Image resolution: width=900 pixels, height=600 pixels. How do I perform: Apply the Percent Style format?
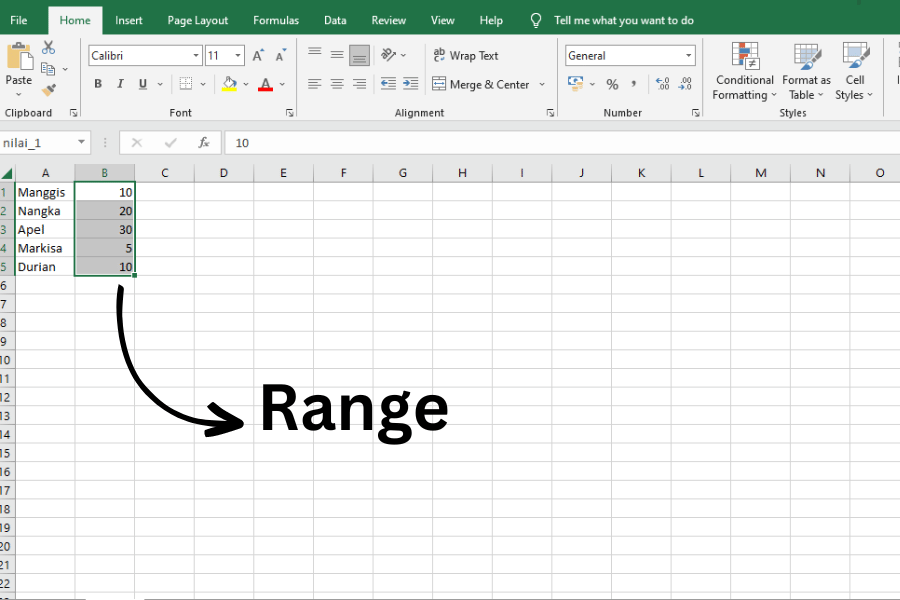[x=612, y=84]
